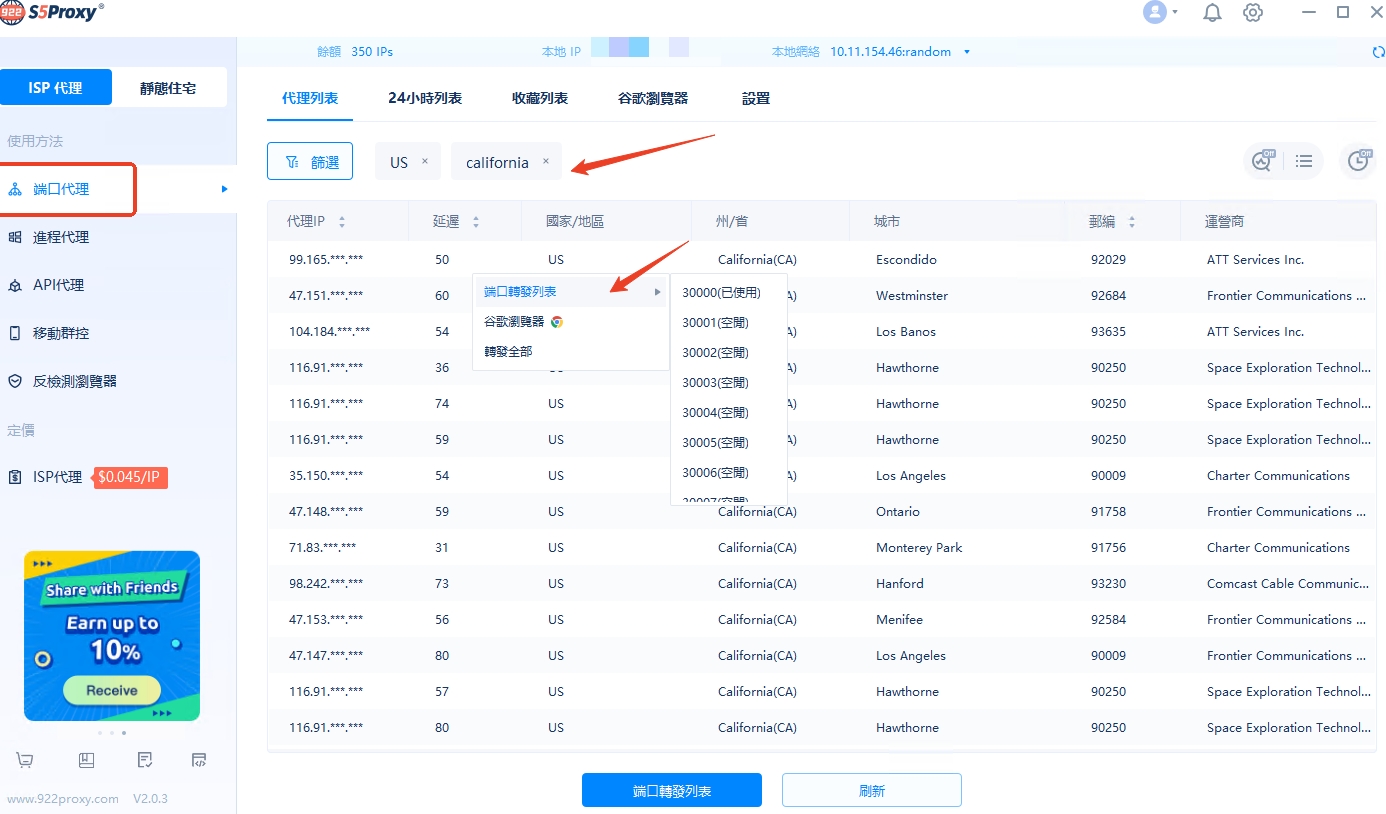Open the shopping cart icon
The image size is (1386, 814).
[x=25, y=761]
